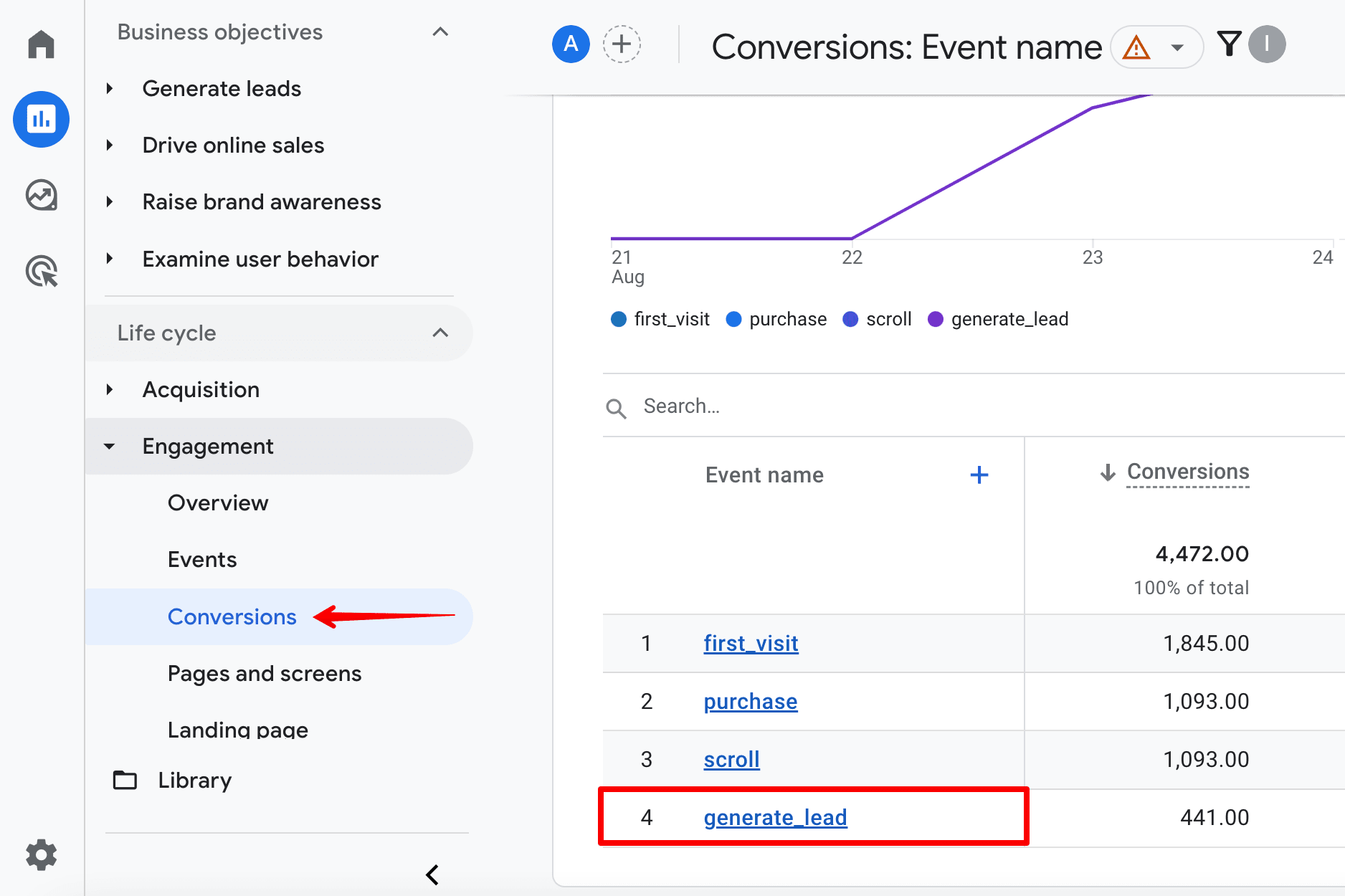The height and width of the screenshot is (896, 1345).
Task: Click the Library folder icon
Action: 125,780
